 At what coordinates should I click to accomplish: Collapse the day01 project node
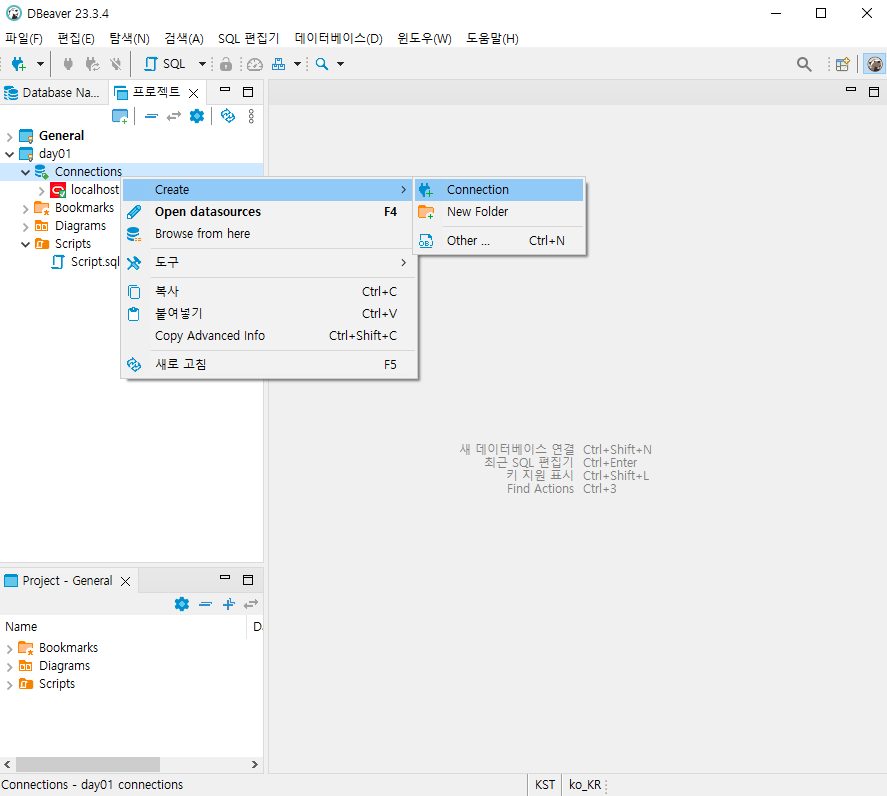tap(10, 154)
